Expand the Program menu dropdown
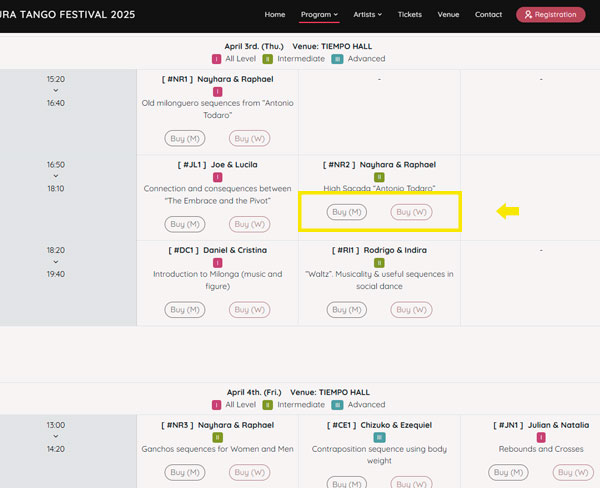The width and height of the screenshot is (600, 488). (319, 15)
